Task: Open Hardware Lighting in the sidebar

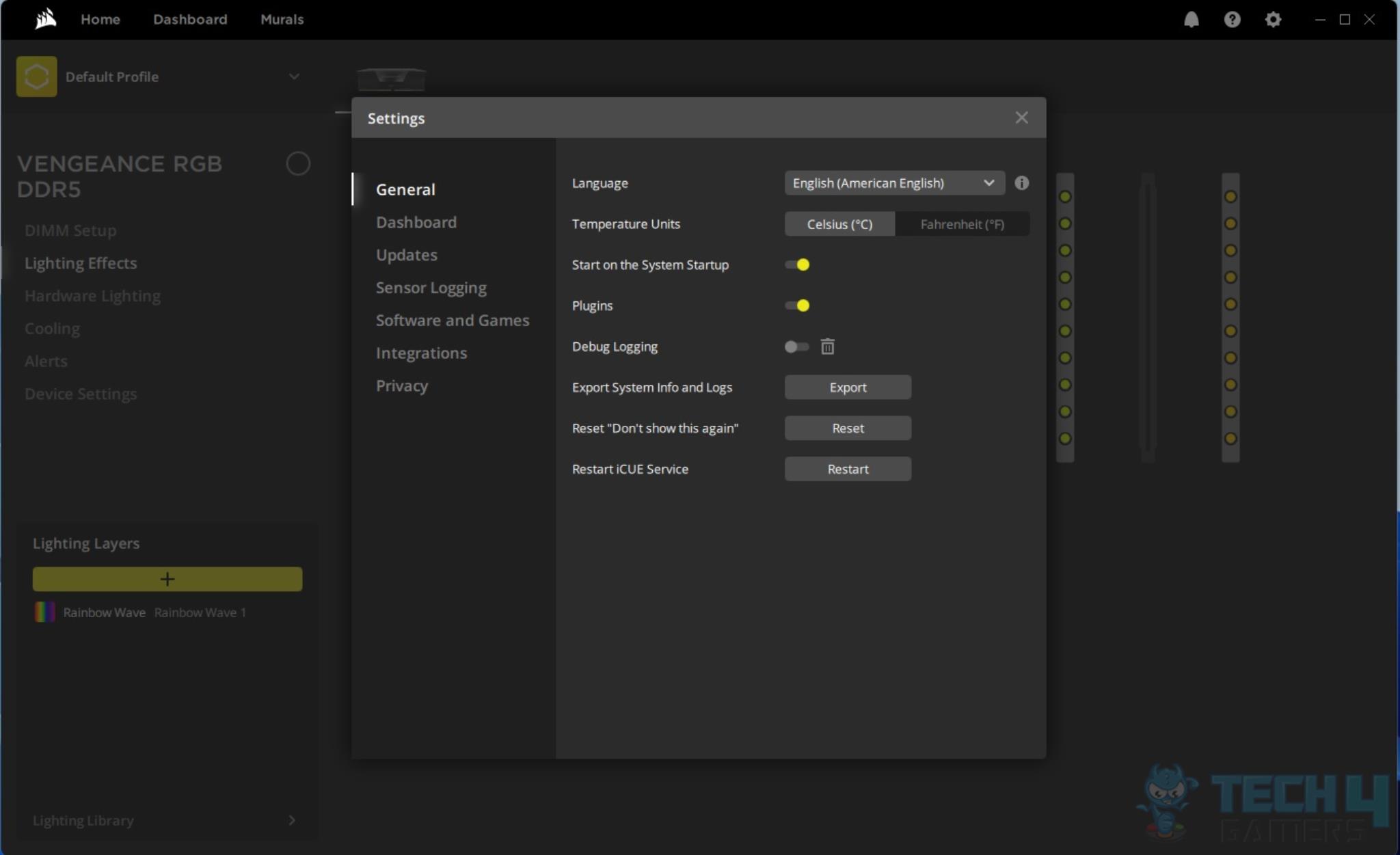Action: pos(92,296)
